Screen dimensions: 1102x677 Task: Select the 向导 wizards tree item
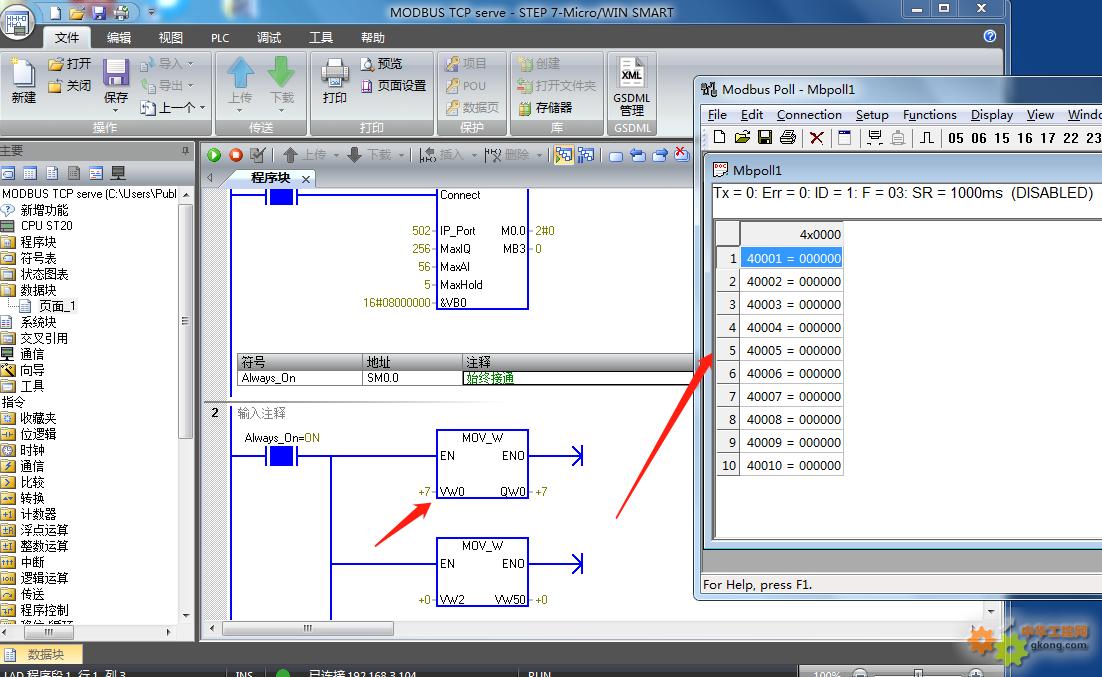[32, 370]
